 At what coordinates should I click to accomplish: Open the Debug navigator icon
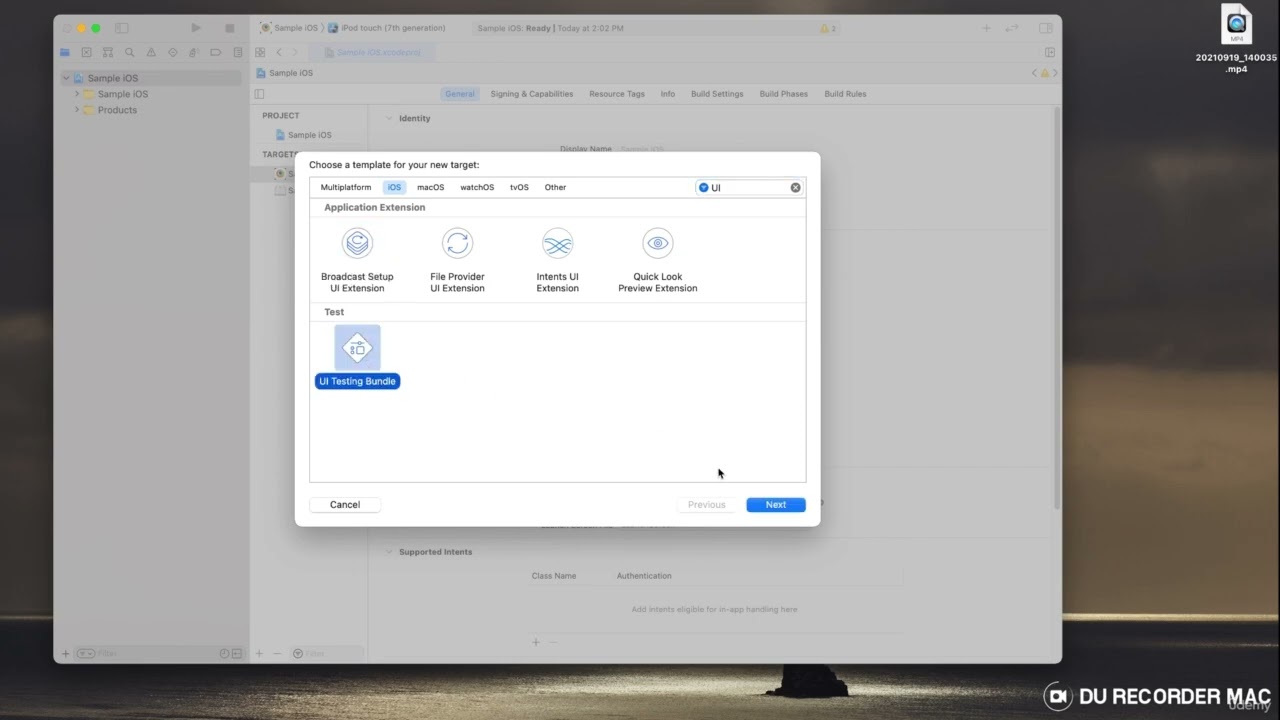point(194,52)
